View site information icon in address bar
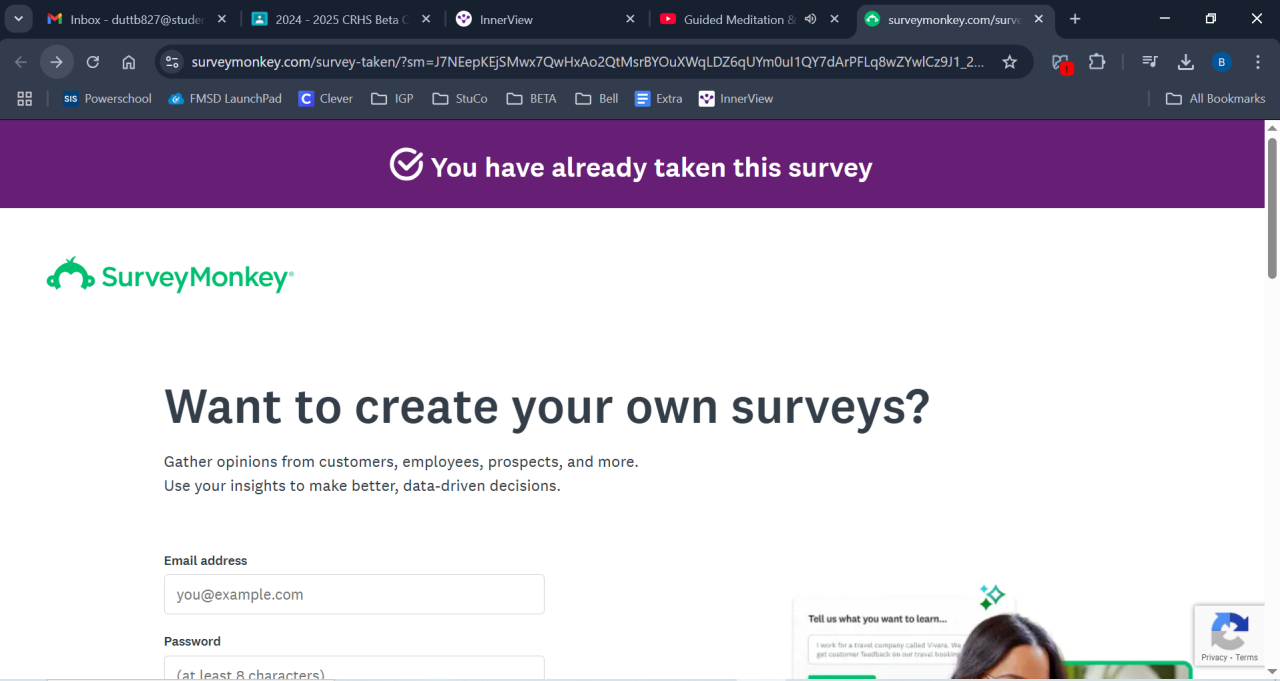This screenshot has height=681, width=1280. pyautogui.click(x=172, y=62)
